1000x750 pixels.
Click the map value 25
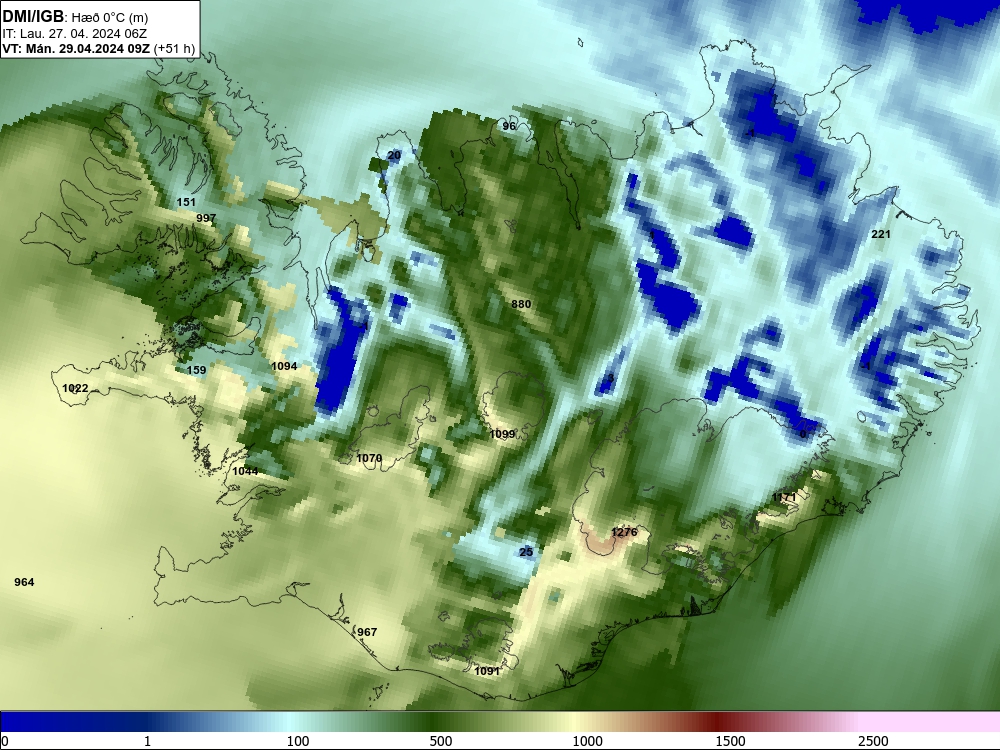pyautogui.click(x=526, y=552)
